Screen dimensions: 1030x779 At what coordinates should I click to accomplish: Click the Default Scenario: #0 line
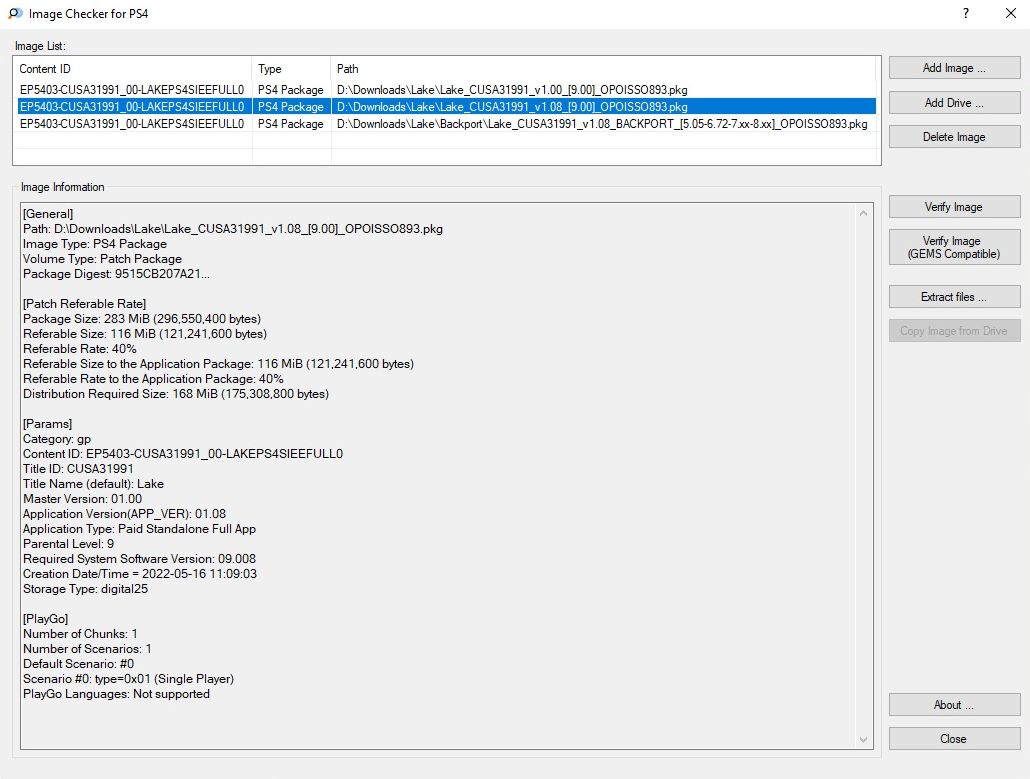pyautogui.click(x=78, y=664)
